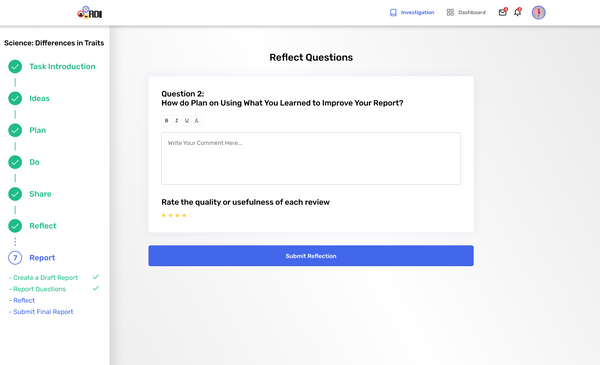Click the comment text area
Viewport: 600px width, 365px height.
(311, 158)
